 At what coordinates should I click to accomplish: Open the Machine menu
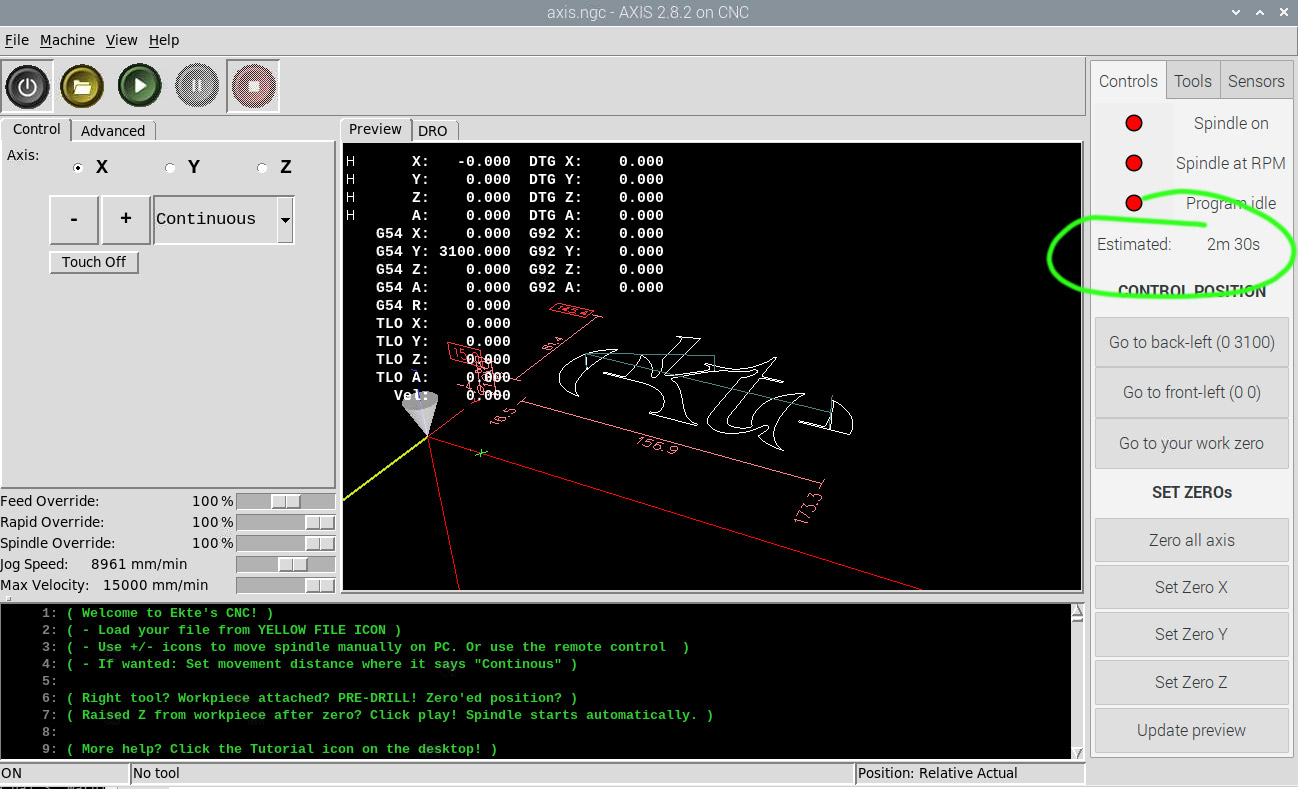(x=67, y=40)
